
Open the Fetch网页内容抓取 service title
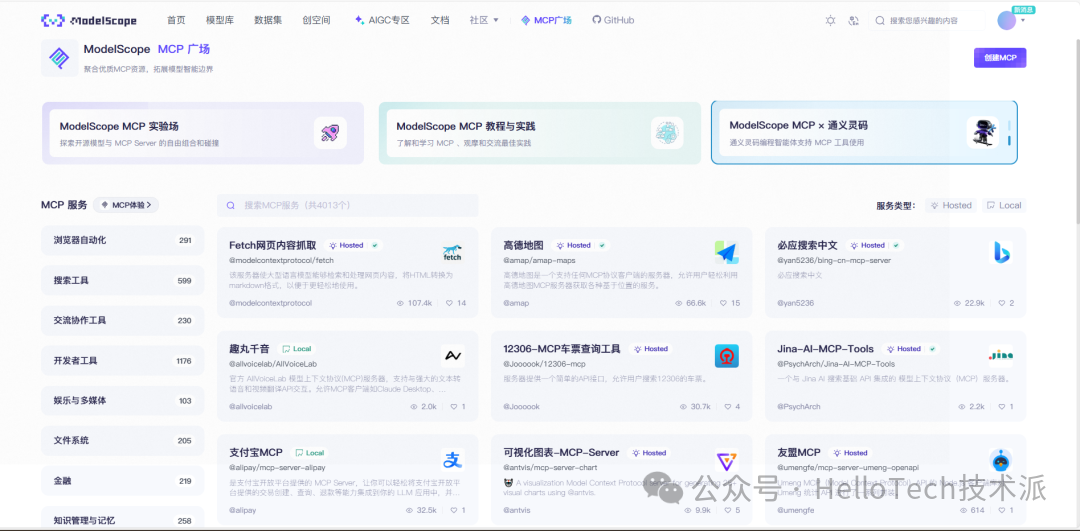pyautogui.click(x=273, y=245)
